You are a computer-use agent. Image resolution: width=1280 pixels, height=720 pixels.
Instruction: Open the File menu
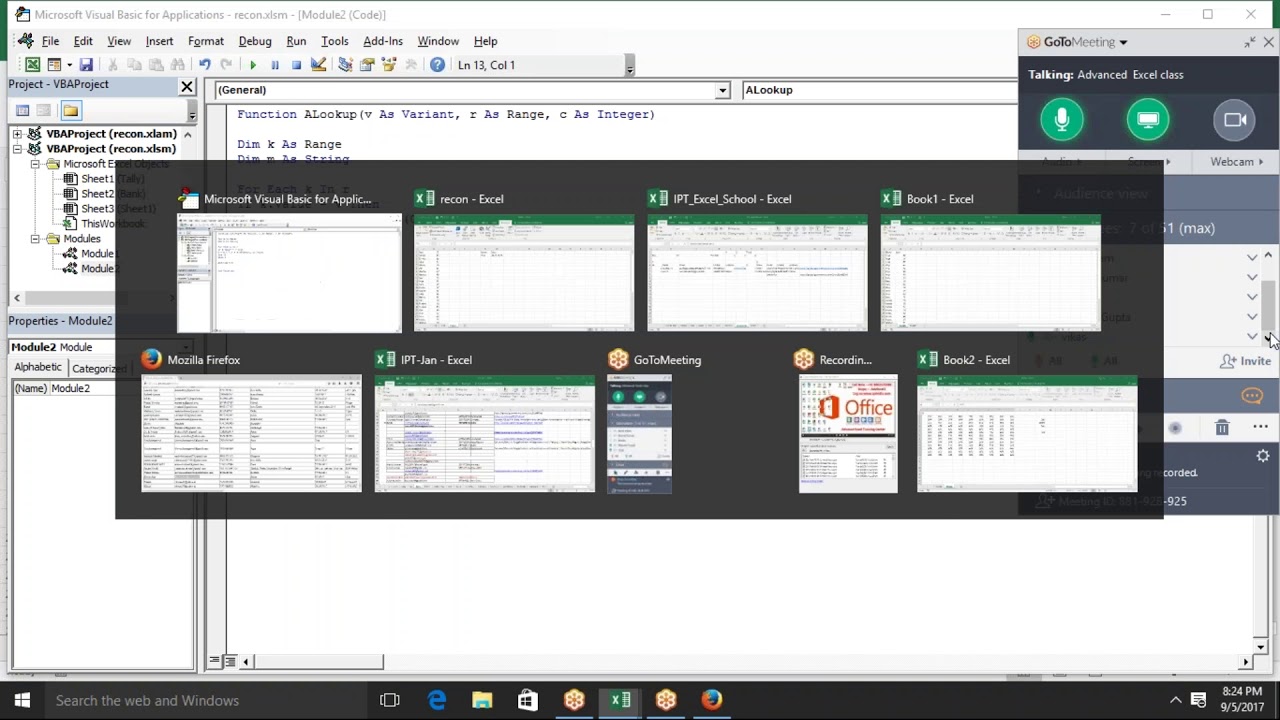pos(50,41)
